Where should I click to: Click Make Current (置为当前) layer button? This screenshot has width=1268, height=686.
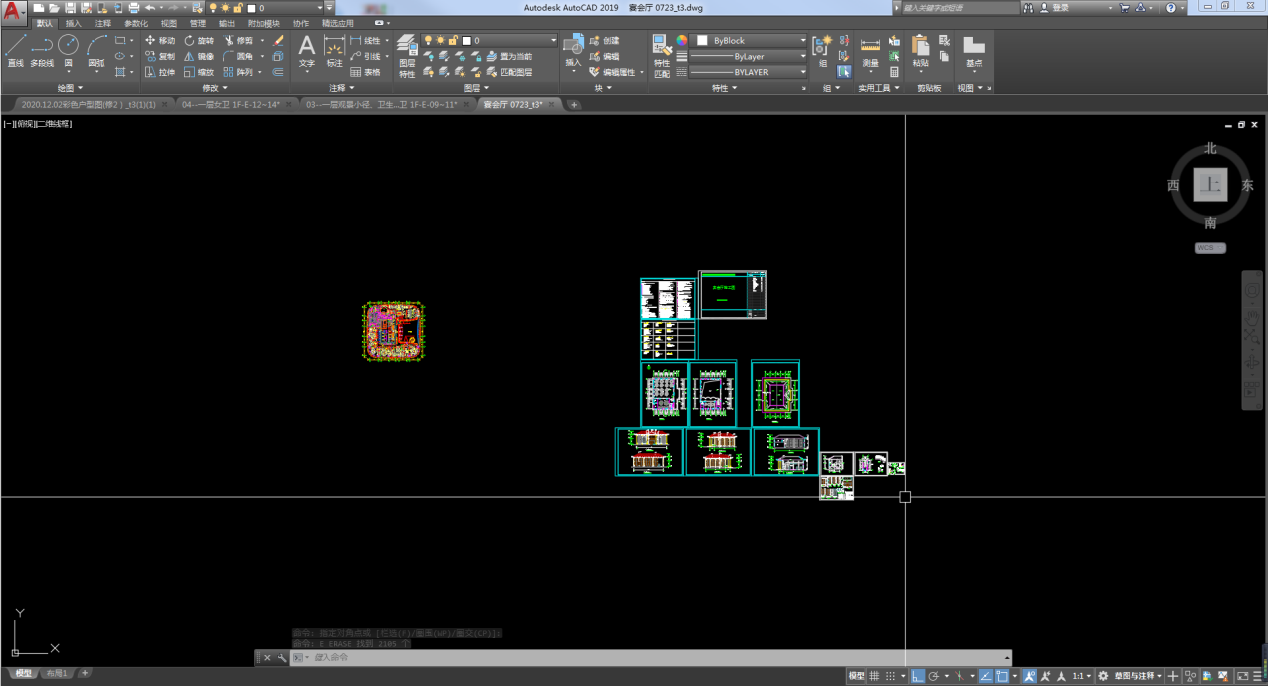coord(510,57)
